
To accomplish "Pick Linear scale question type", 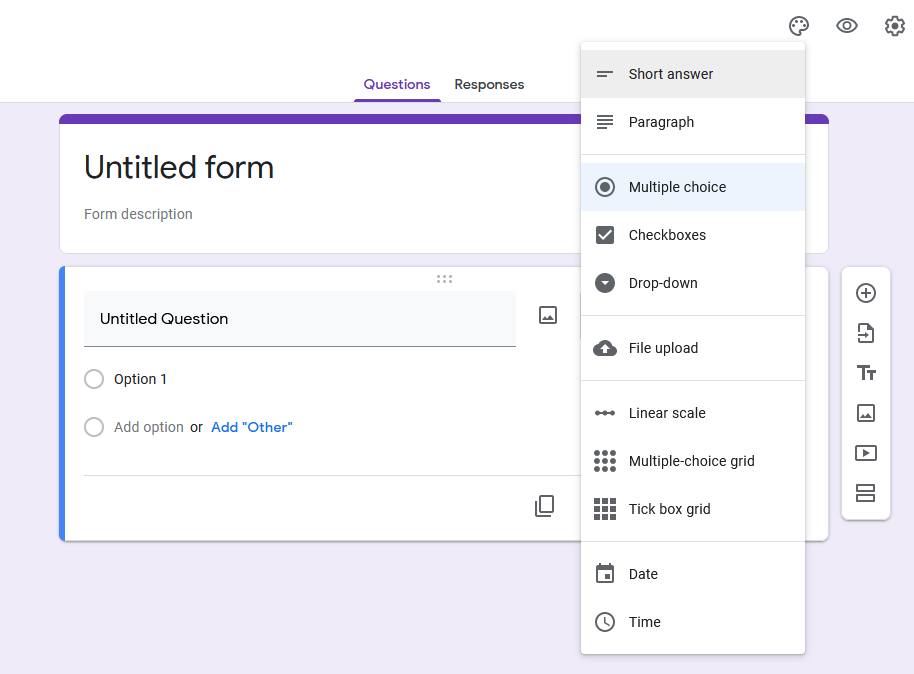I will [693, 413].
